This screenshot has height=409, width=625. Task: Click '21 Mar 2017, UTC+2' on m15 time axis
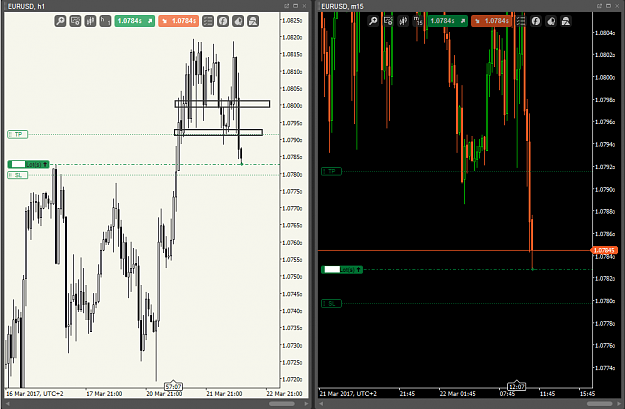pos(348,394)
